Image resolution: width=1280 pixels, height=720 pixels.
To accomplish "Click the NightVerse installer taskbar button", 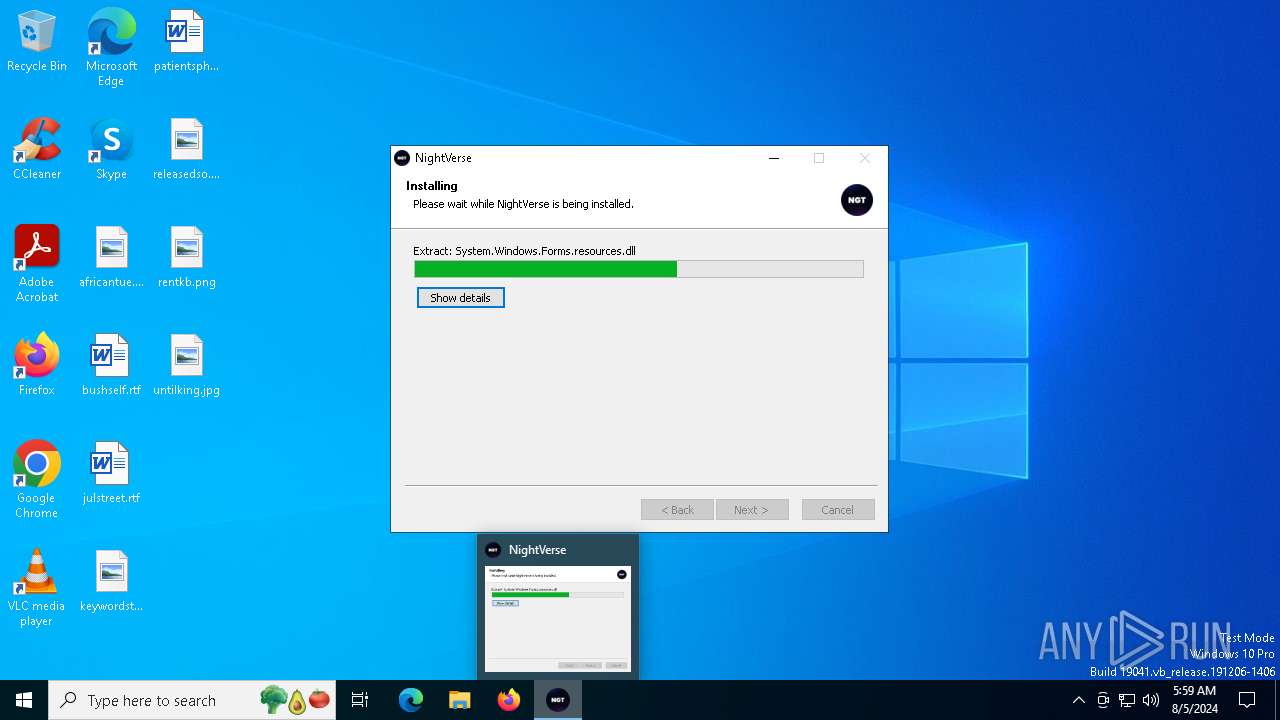I will tap(558, 700).
